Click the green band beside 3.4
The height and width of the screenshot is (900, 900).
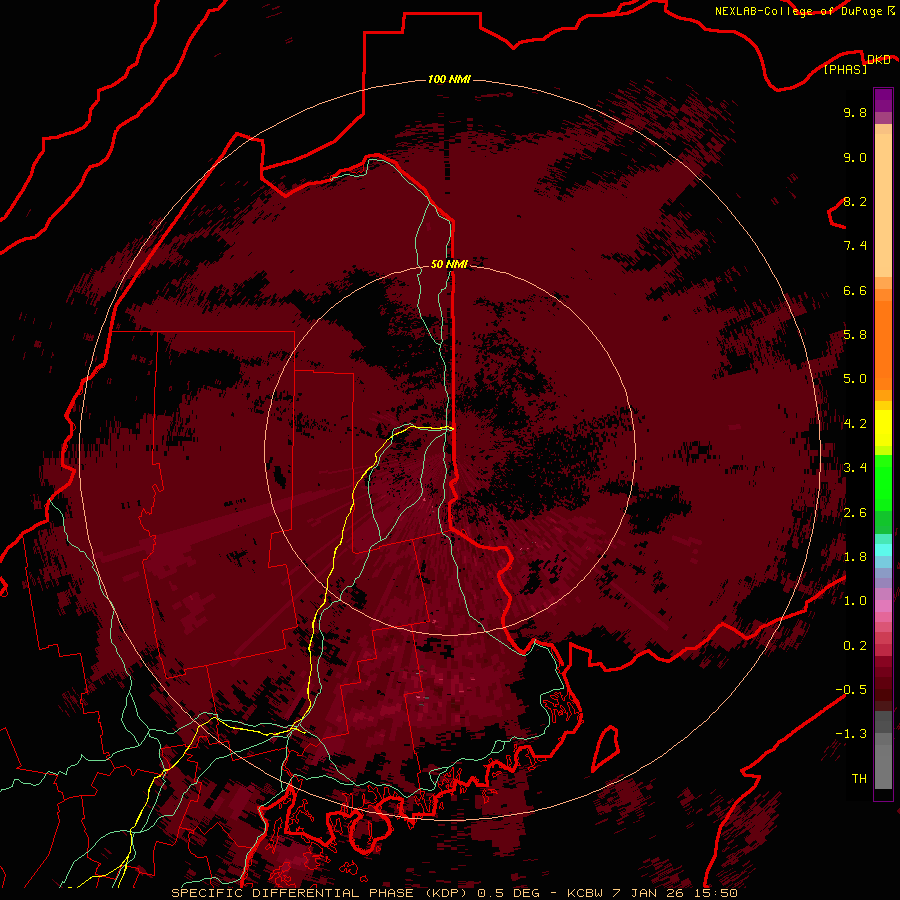(883, 482)
